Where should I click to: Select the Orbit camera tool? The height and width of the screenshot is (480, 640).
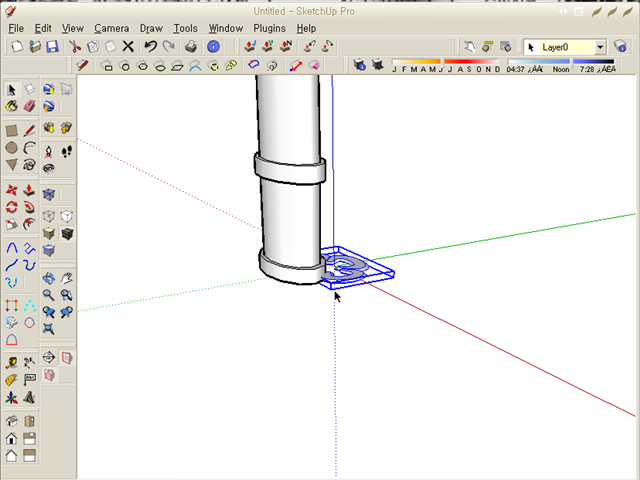pos(49,278)
